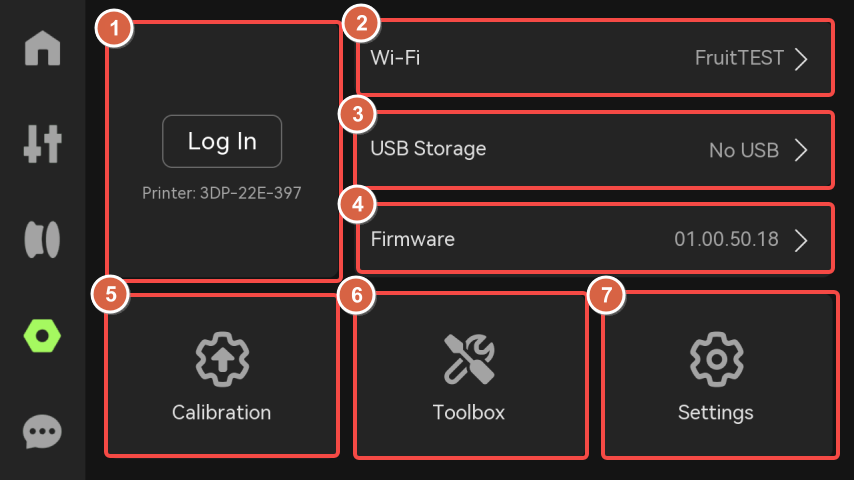This screenshot has width=854, height=480.
Task: Open the chat bubble messages icon
Action: (x=42, y=432)
